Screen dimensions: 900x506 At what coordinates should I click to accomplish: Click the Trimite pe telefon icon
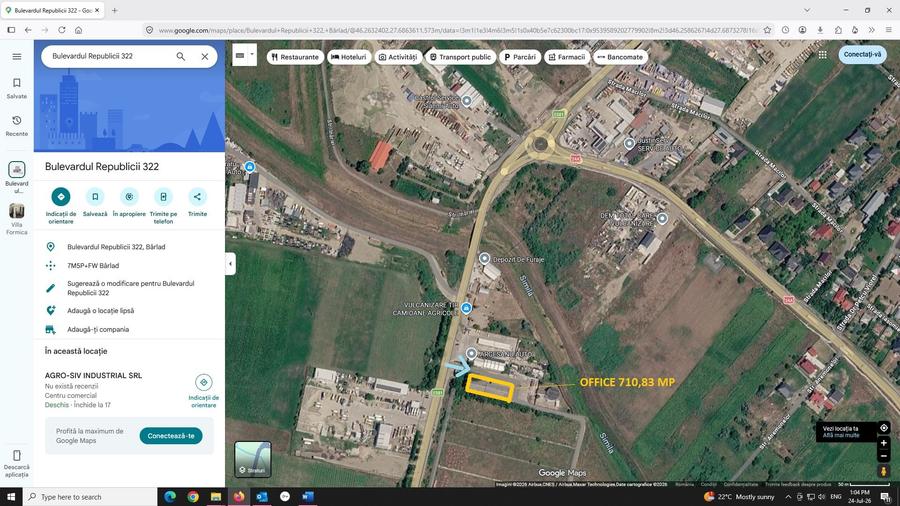coord(163,197)
